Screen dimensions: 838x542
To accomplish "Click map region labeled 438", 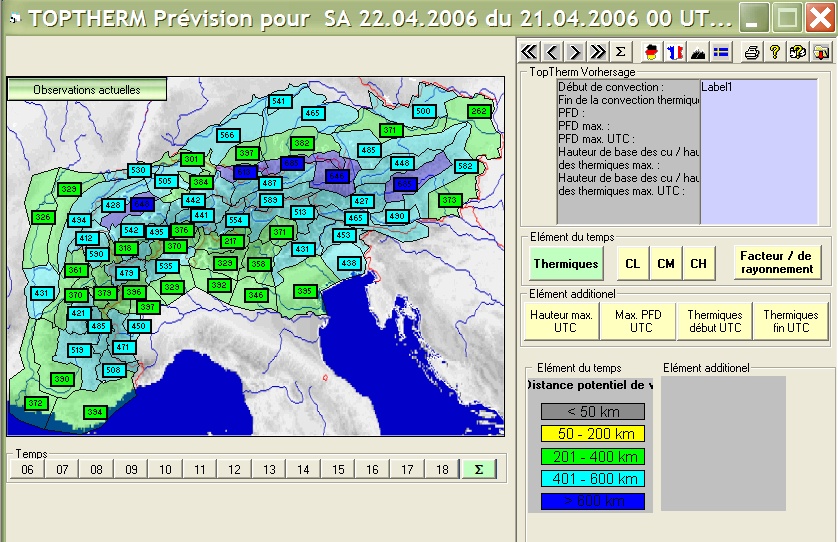I will pyautogui.click(x=350, y=263).
